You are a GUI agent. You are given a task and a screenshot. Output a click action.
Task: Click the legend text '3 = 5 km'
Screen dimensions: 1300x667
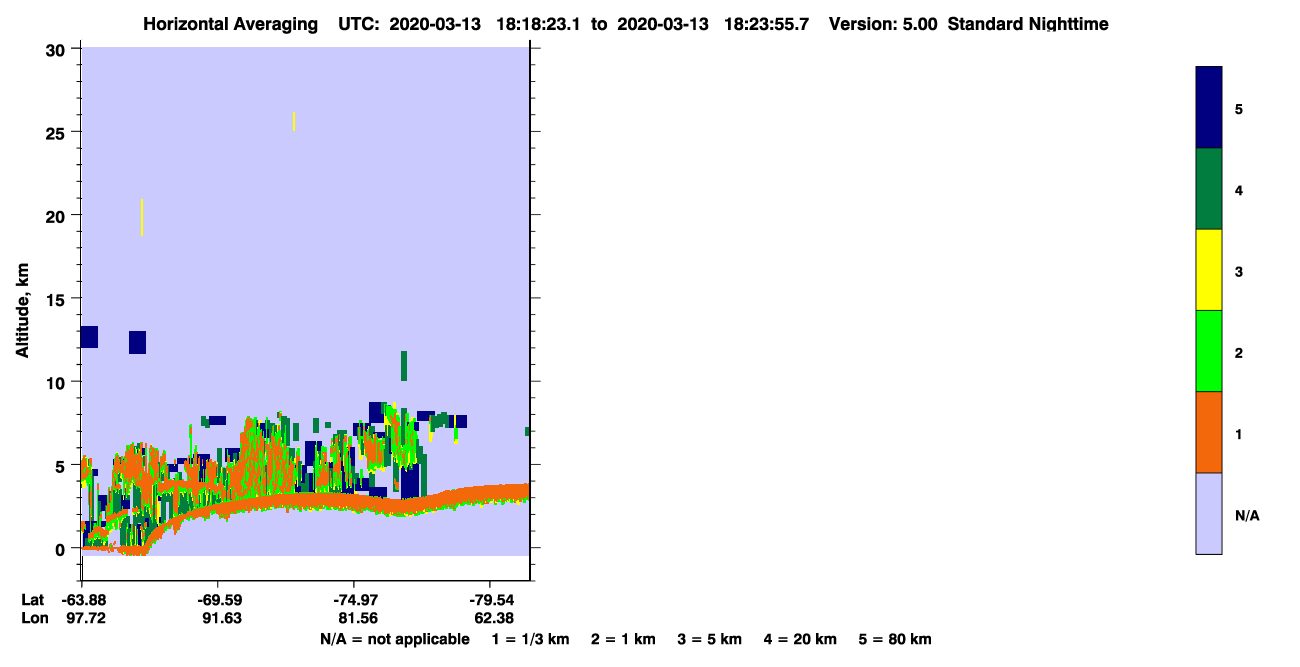(x=710, y=639)
